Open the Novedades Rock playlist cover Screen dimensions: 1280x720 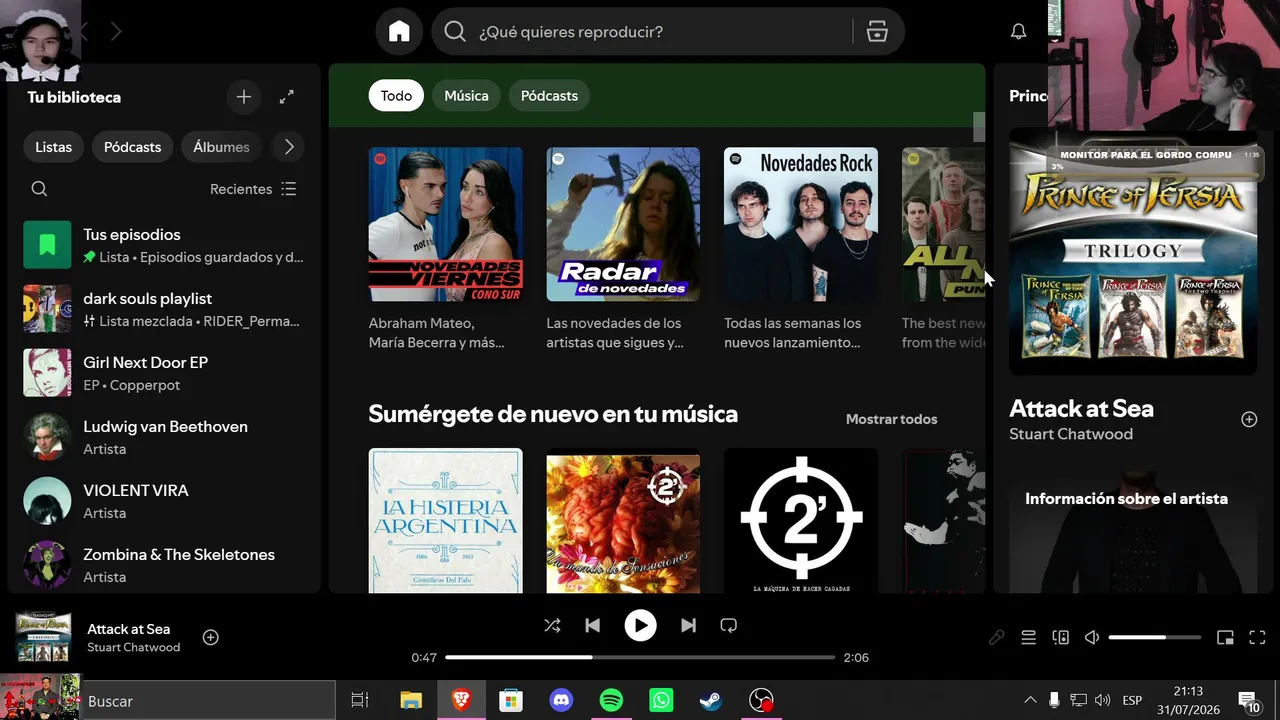point(801,224)
